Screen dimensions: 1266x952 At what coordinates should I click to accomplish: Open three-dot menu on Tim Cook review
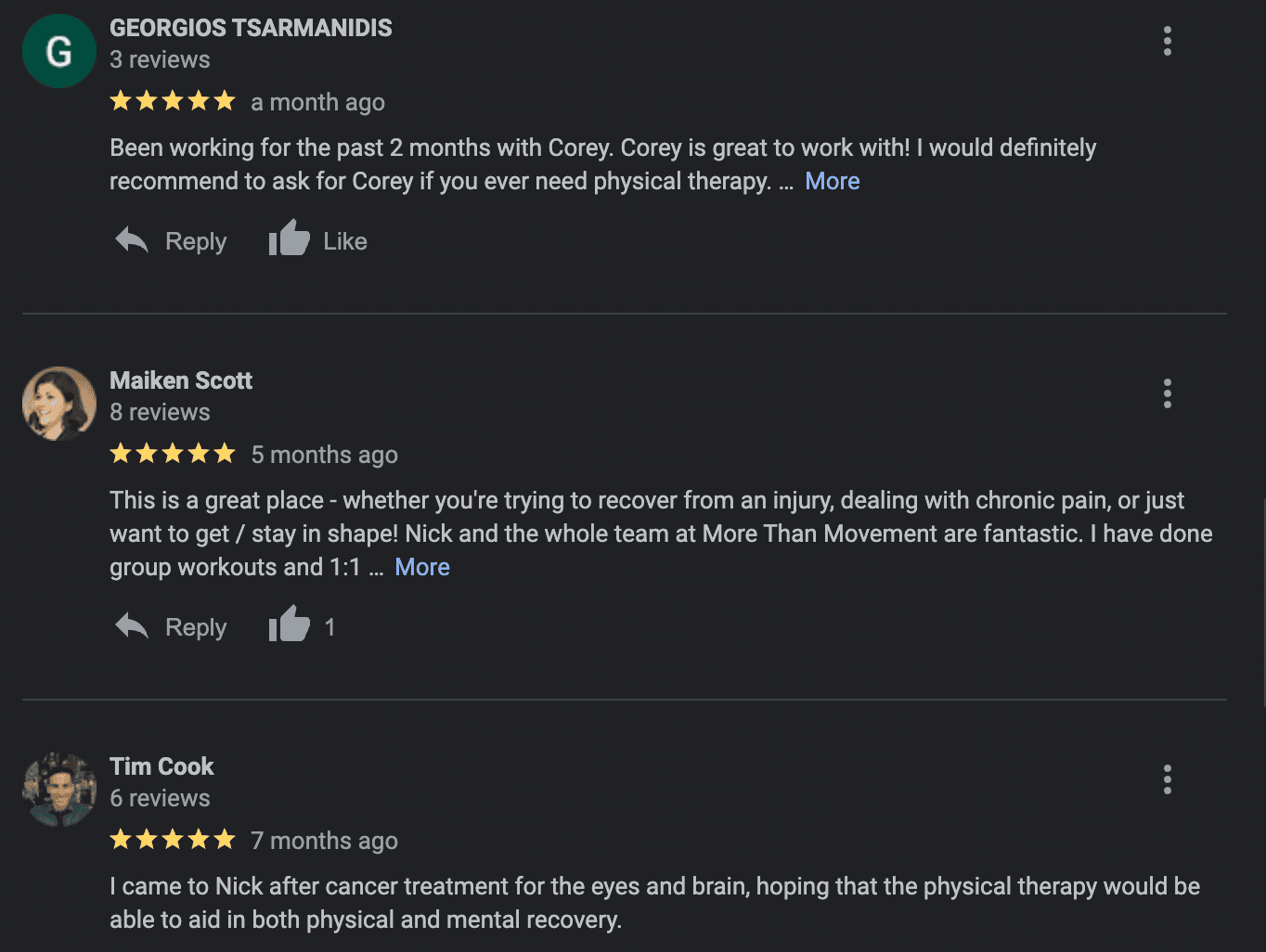click(x=1167, y=779)
